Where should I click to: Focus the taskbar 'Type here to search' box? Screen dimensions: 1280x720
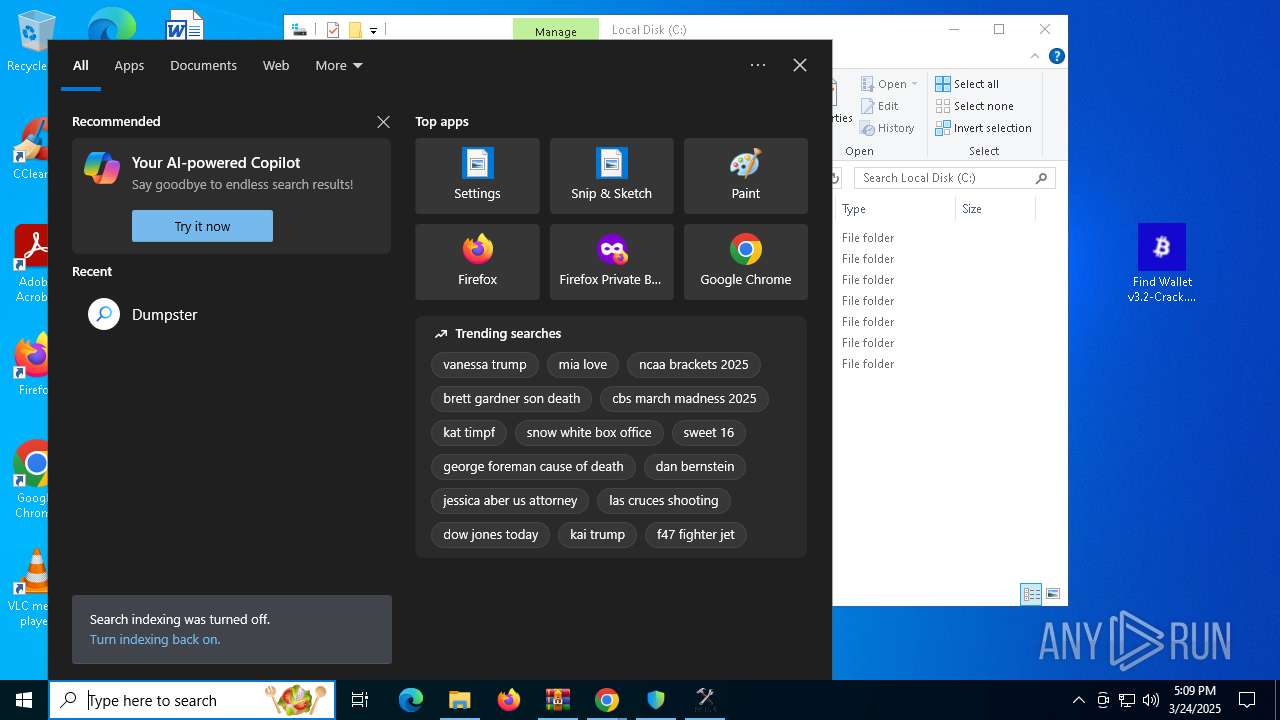coord(192,700)
